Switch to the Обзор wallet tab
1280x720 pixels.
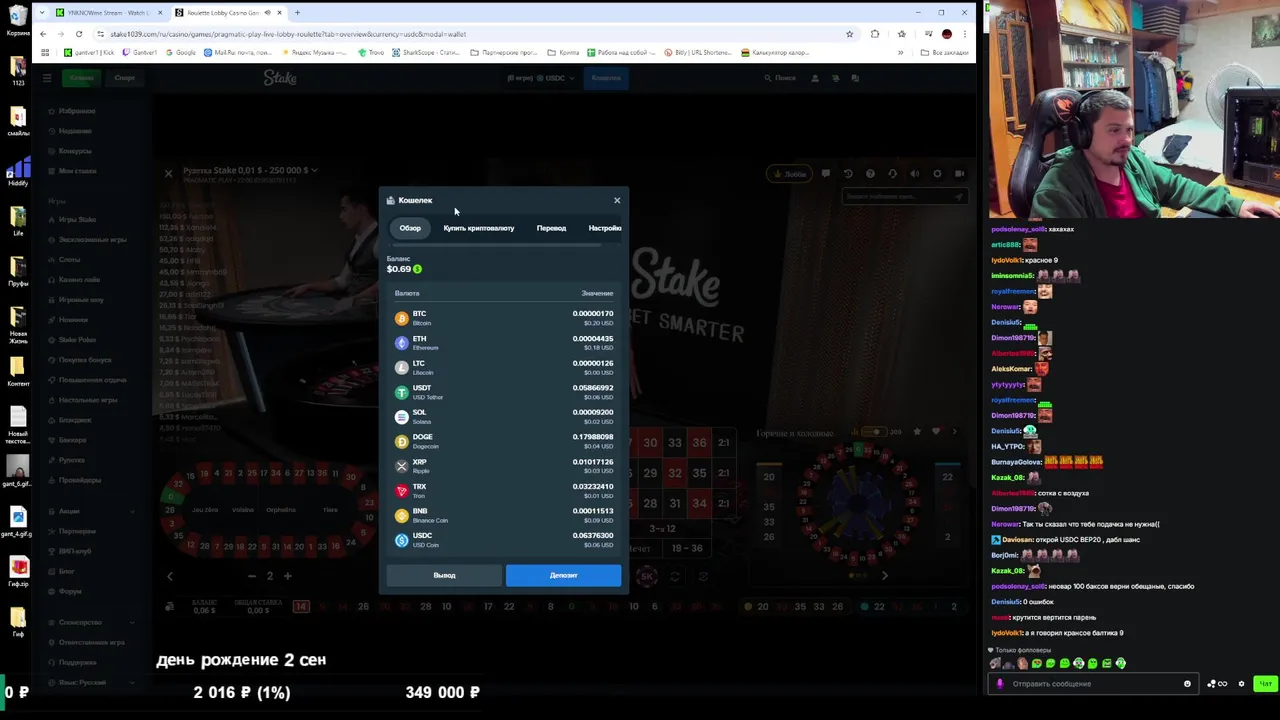410,228
